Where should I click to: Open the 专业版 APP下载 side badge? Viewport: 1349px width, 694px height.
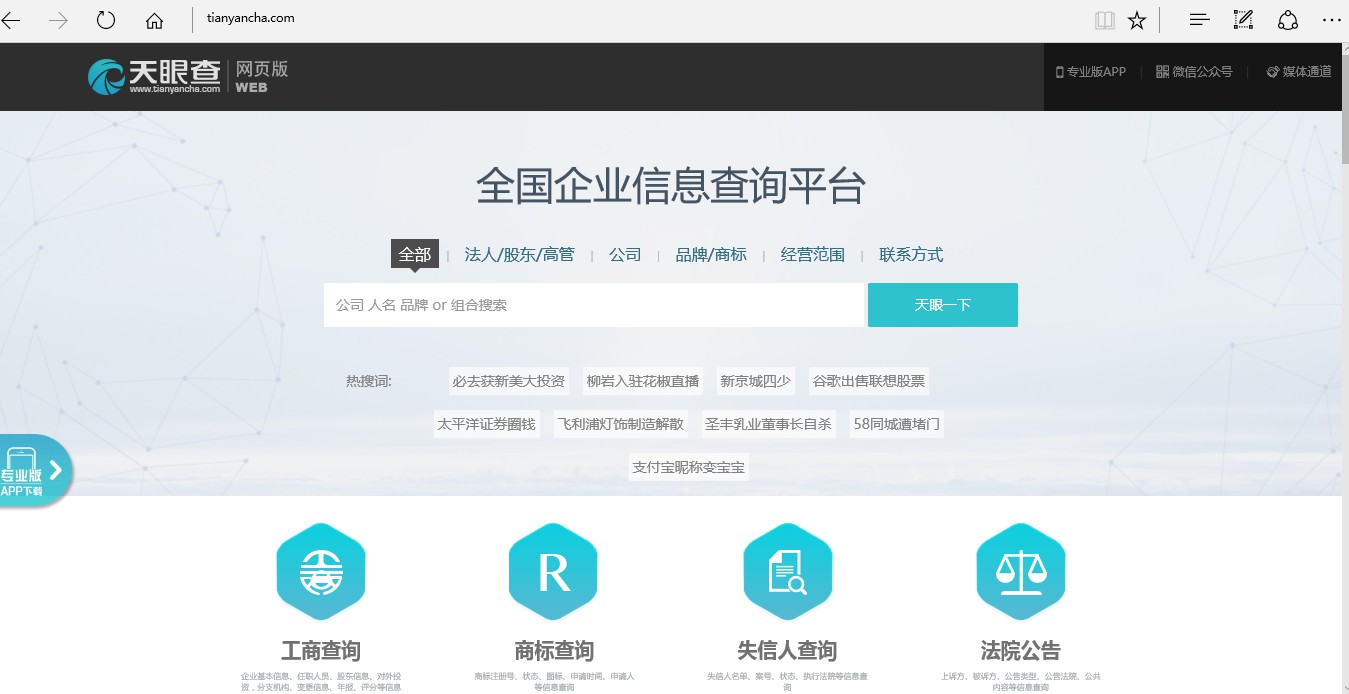35,471
